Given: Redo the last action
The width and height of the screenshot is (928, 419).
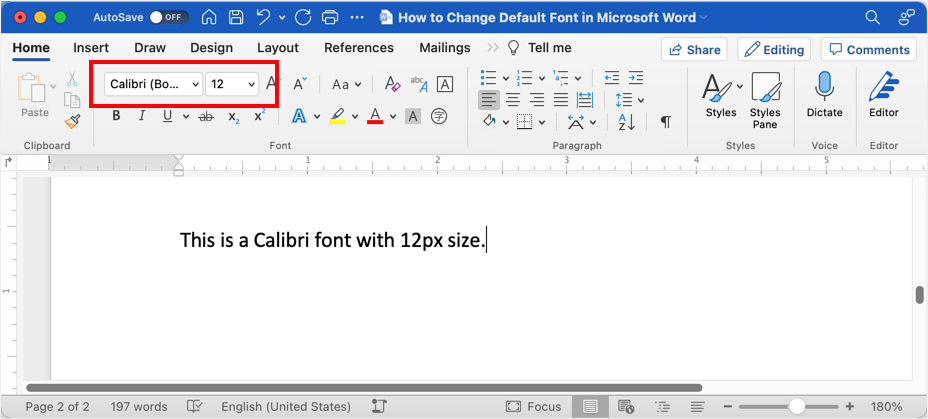Looking at the screenshot, I should tap(302, 17).
